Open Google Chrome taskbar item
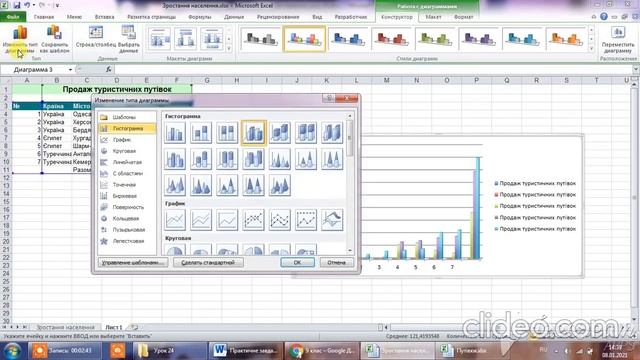 [x=321, y=351]
